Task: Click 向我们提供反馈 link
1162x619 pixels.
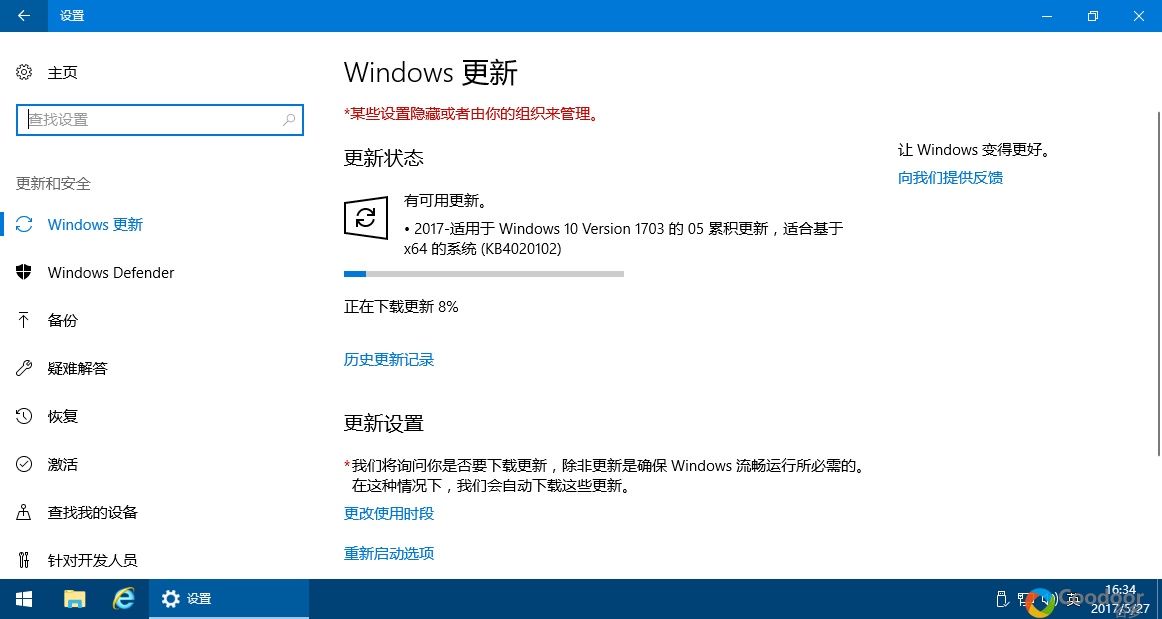Action: [x=951, y=177]
